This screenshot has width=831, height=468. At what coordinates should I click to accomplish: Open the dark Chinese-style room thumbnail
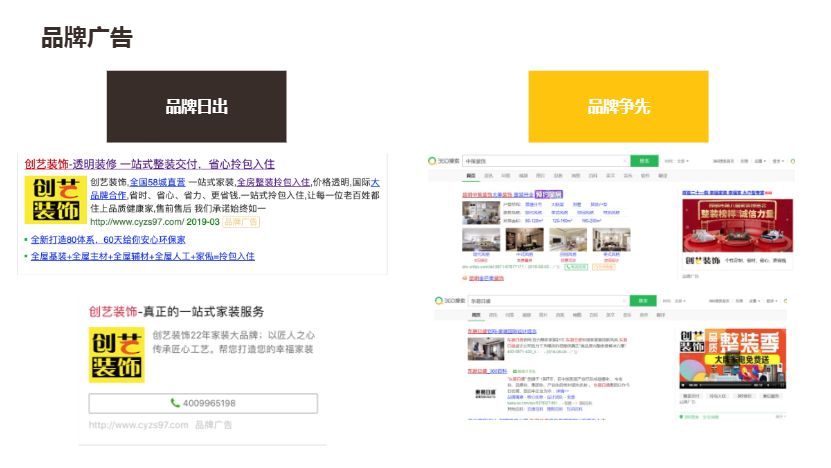click(x=524, y=240)
